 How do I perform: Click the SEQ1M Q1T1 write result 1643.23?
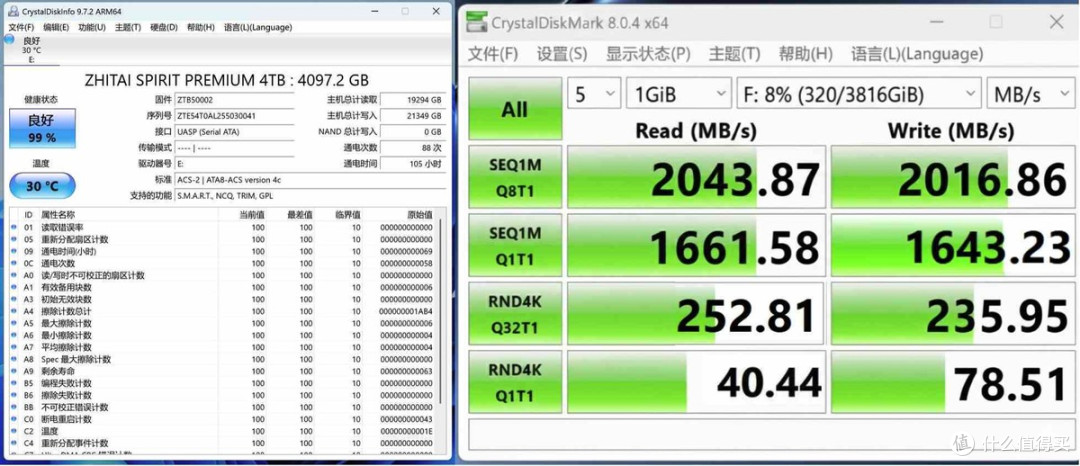(953, 245)
